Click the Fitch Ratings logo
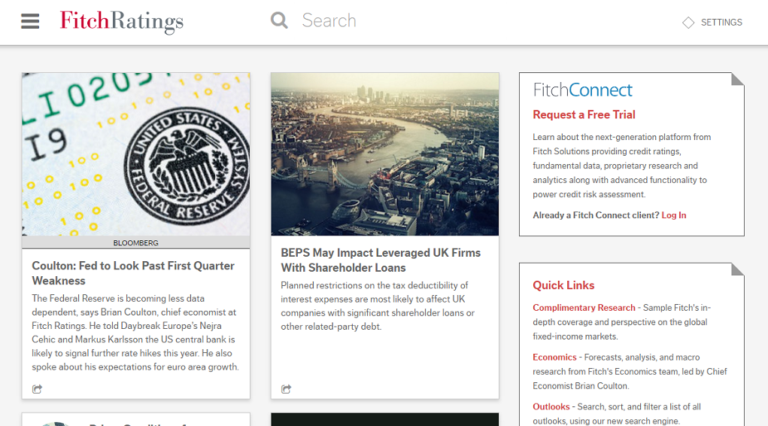Screen dimensions: 768x426 (x=121, y=22)
